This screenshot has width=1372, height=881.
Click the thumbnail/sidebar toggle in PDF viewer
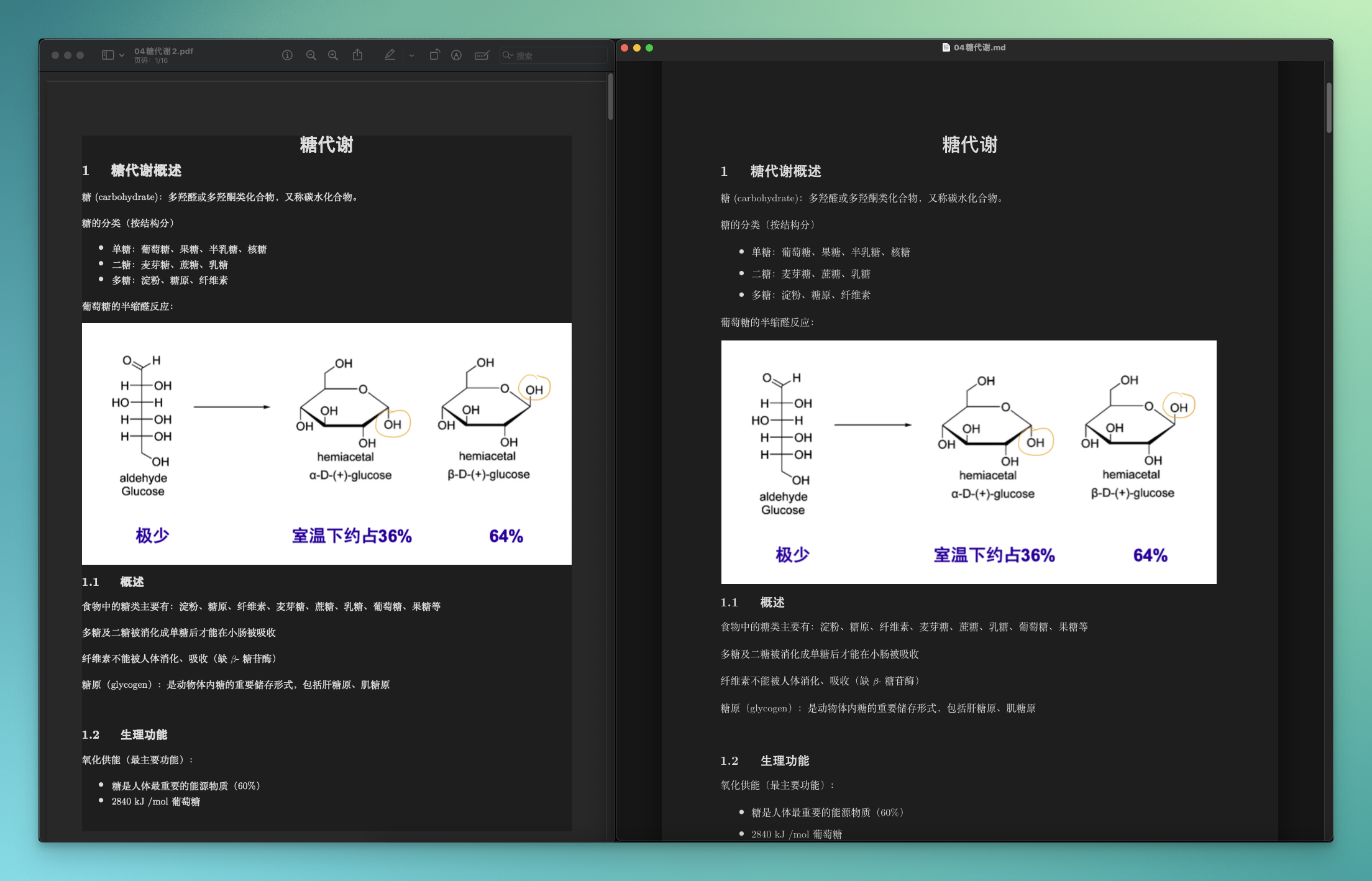click(x=108, y=54)
